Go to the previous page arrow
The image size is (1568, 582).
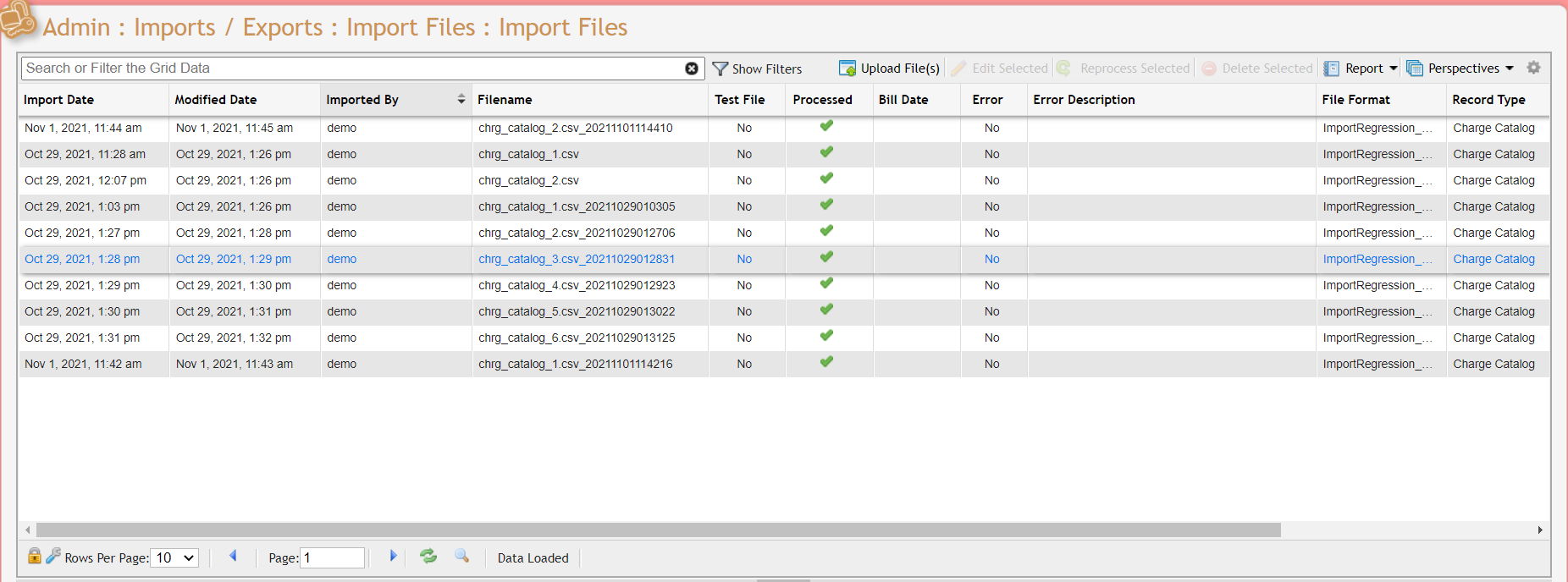pyautogui.click(x=233, y=556)
